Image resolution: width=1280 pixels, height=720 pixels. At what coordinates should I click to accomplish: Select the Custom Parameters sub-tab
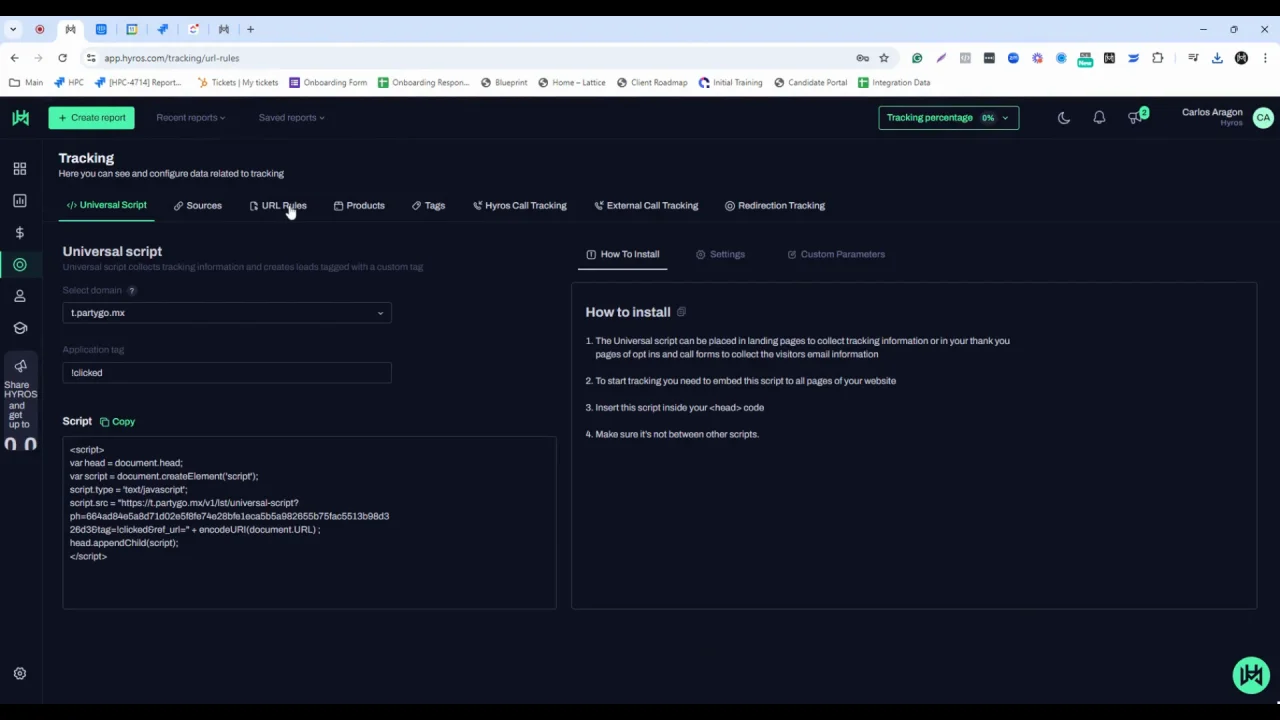click(x=836, y=254)
